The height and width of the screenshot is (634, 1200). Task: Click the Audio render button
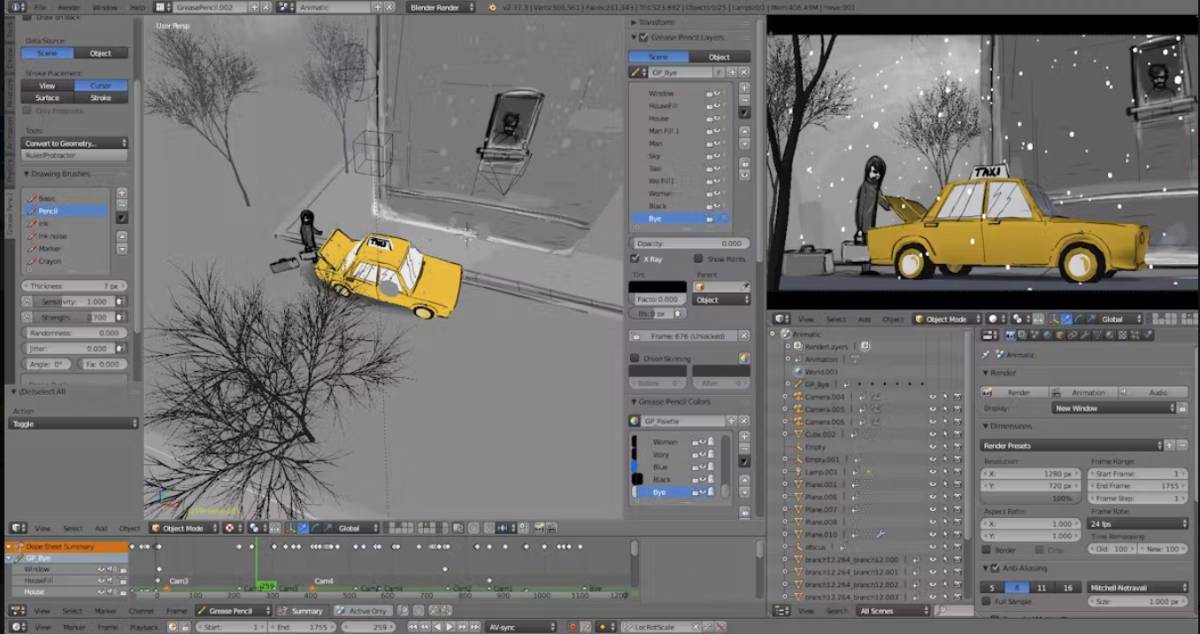click(1152, 392)
